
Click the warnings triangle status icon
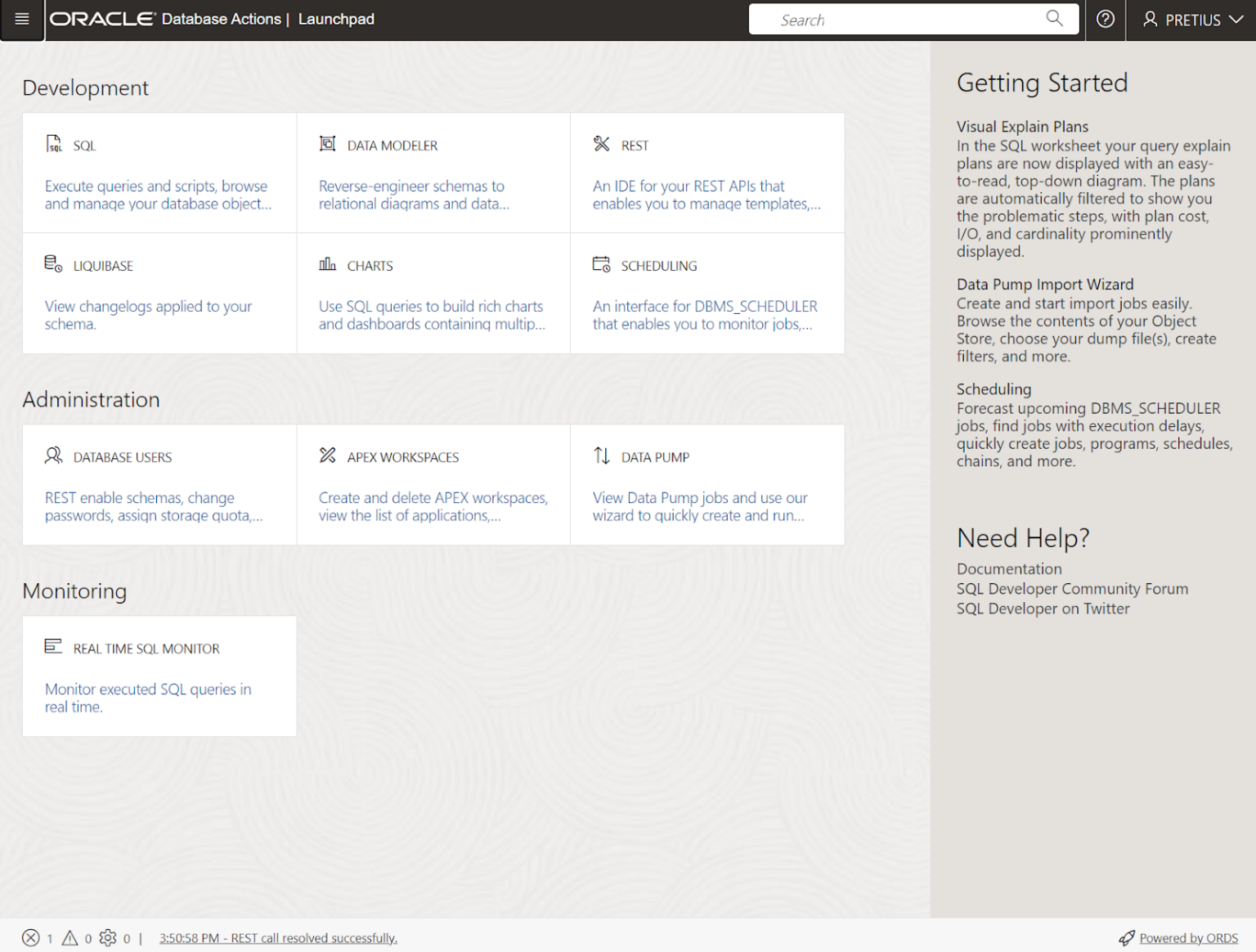coord(70,938)
